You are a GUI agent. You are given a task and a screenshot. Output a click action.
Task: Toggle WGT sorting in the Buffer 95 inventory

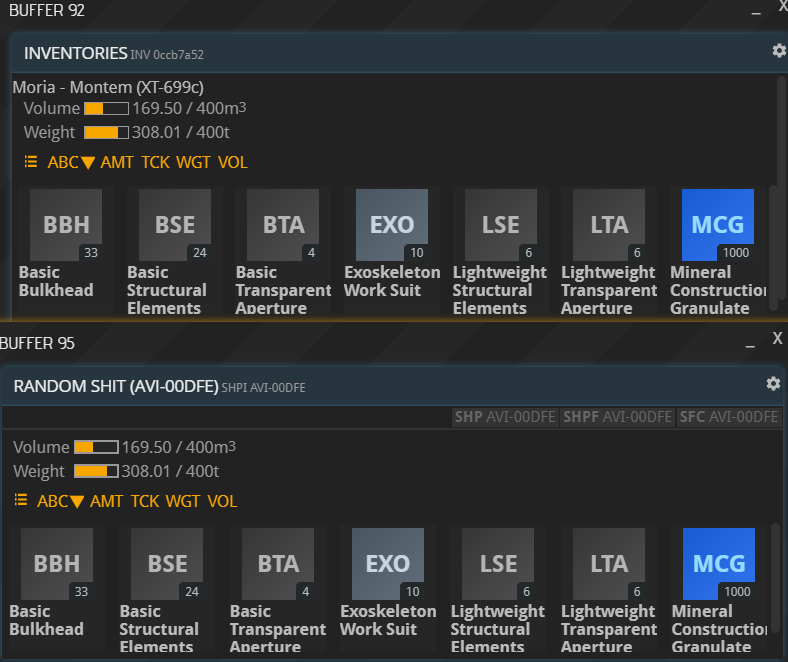coord(183,501)
